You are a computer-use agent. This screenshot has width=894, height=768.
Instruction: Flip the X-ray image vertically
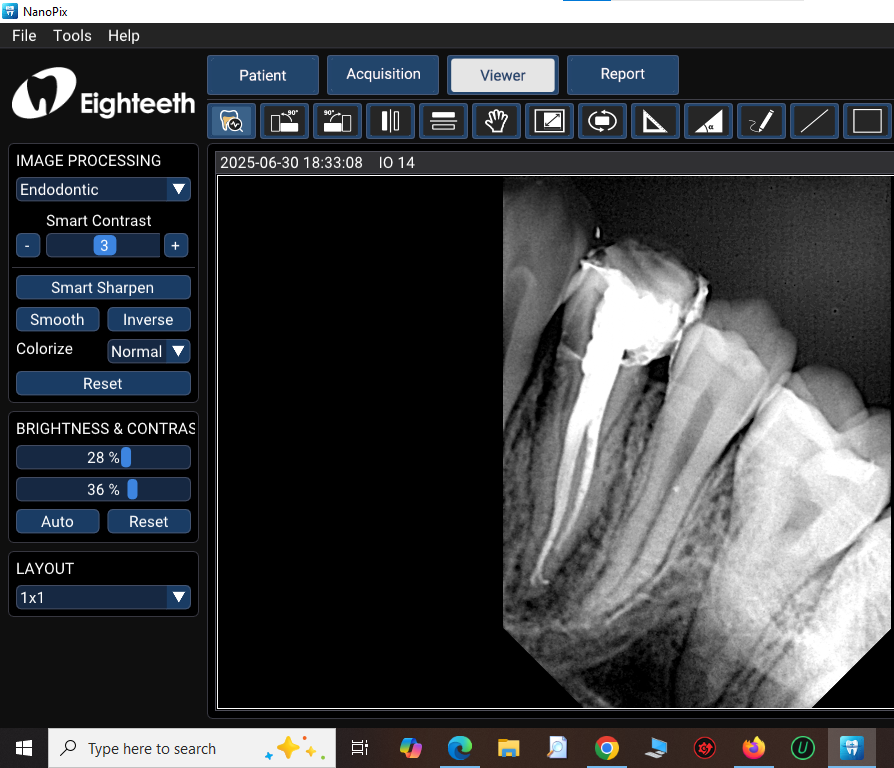point(443,120)
